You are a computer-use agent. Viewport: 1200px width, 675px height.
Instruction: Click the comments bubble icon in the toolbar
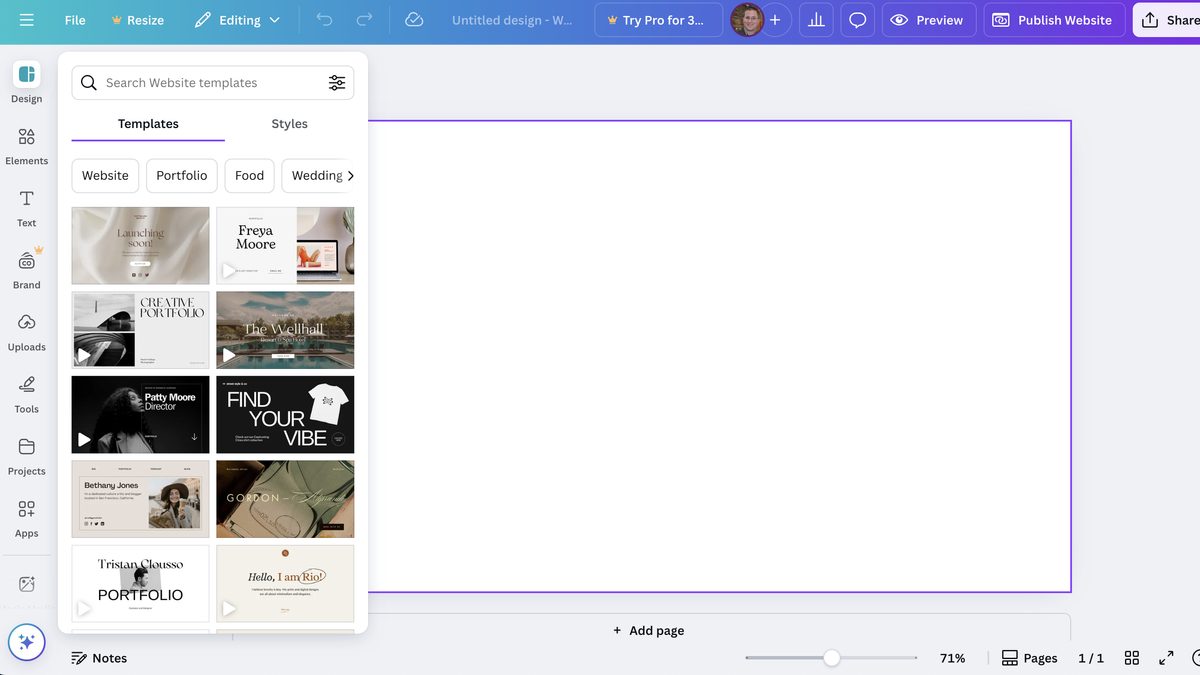(x=857, y=19)
